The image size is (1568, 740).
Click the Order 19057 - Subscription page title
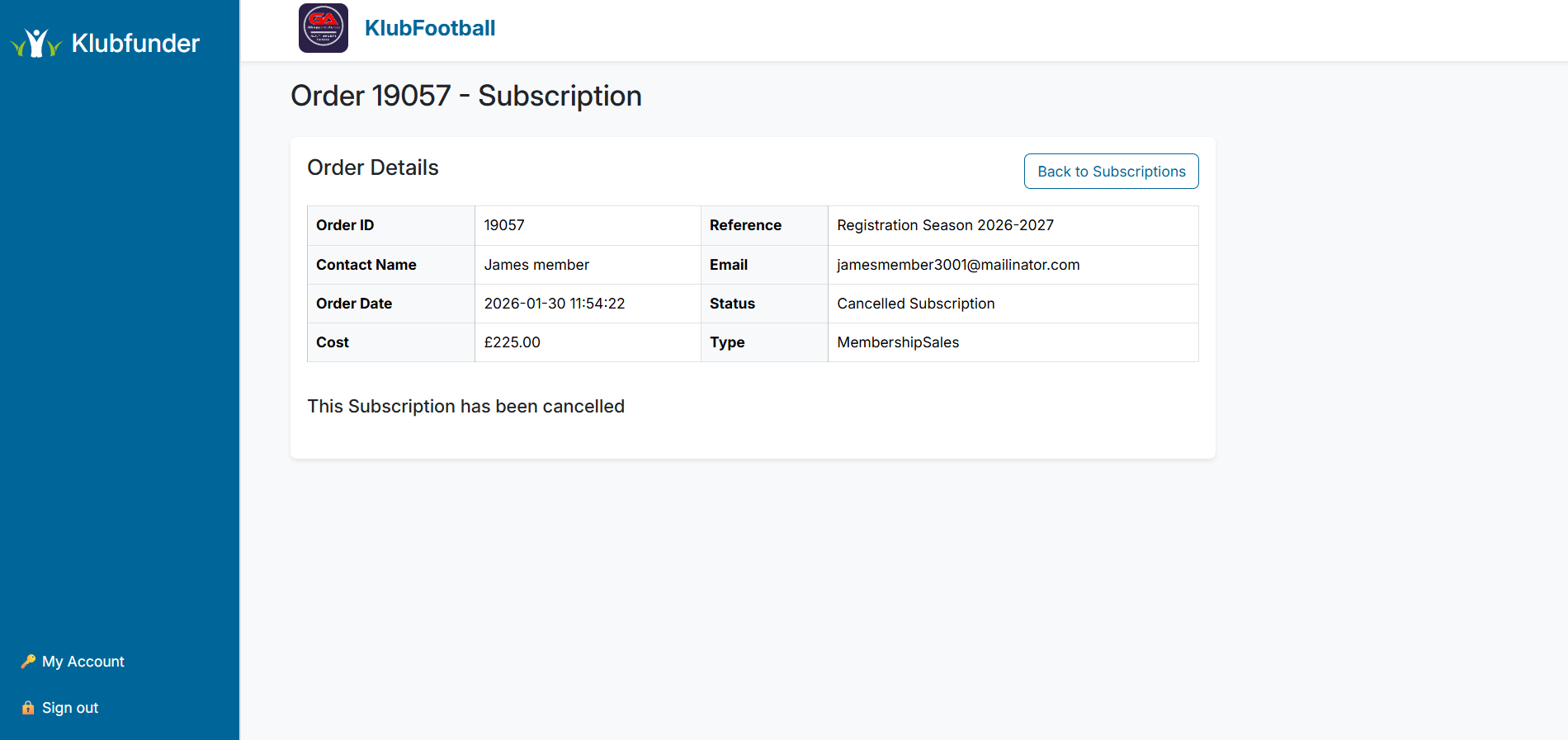(x=465, y=96)
